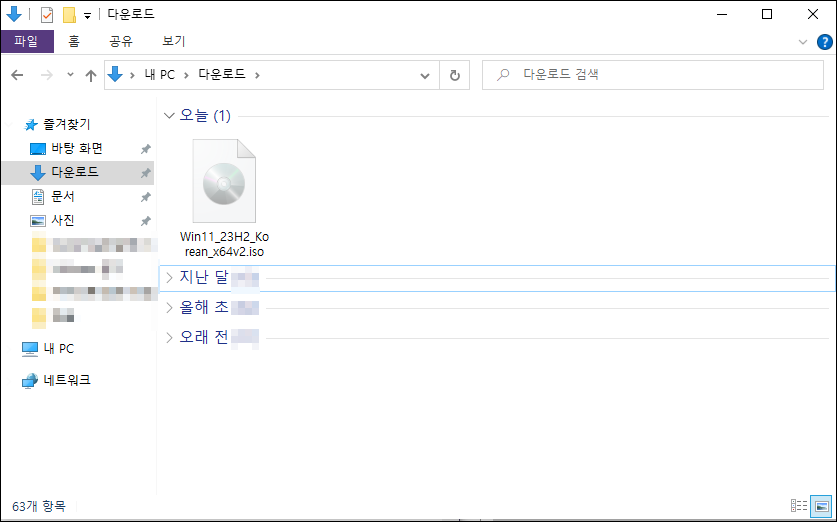The height and width of the screenshot is (522, 837).
Task: Minimize the 다운로드 window
Action: [722, 14]
